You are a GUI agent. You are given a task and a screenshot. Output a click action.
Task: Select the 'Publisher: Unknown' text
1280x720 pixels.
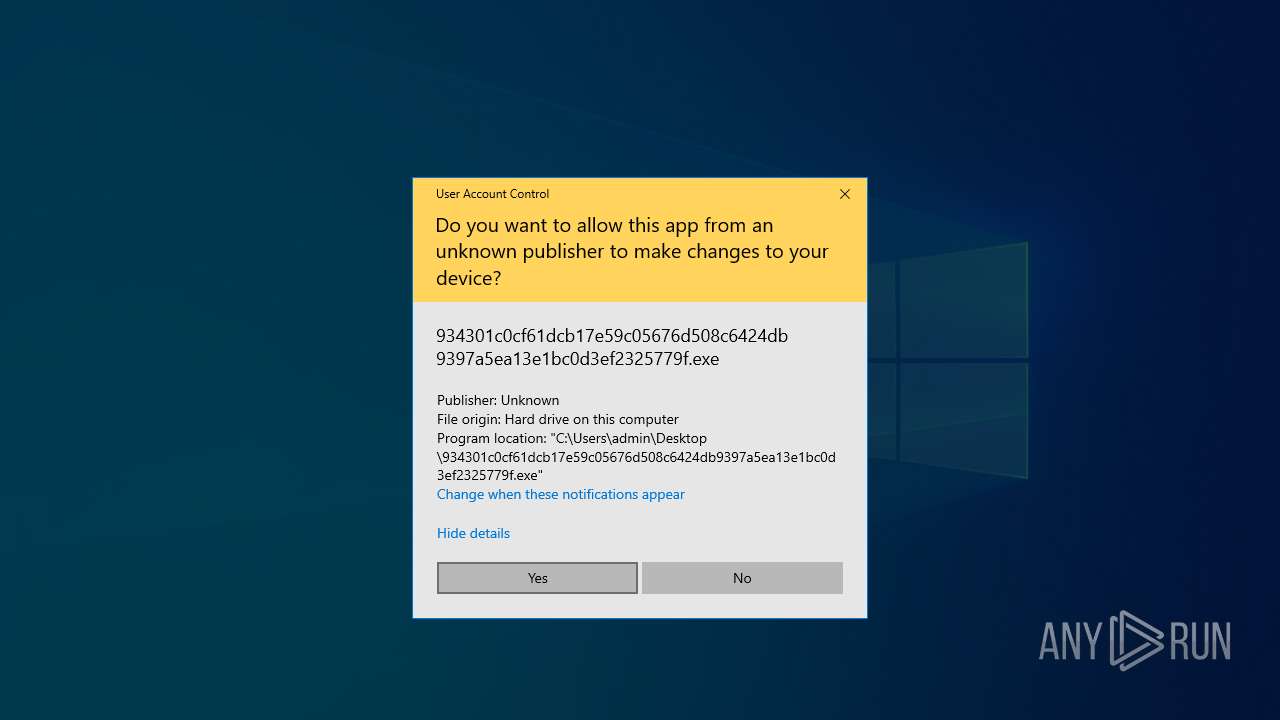tap(498, 400)
